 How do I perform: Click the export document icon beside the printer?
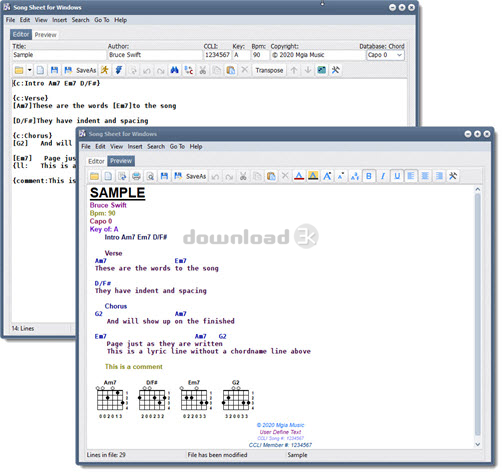(122, 176)
